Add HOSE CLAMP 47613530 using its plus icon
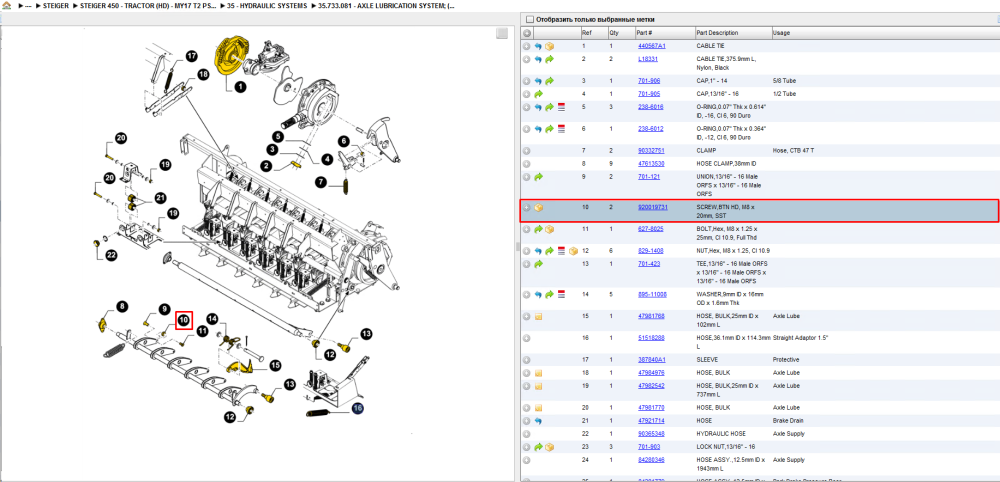The image size is (1000, 482). (527, 163)
